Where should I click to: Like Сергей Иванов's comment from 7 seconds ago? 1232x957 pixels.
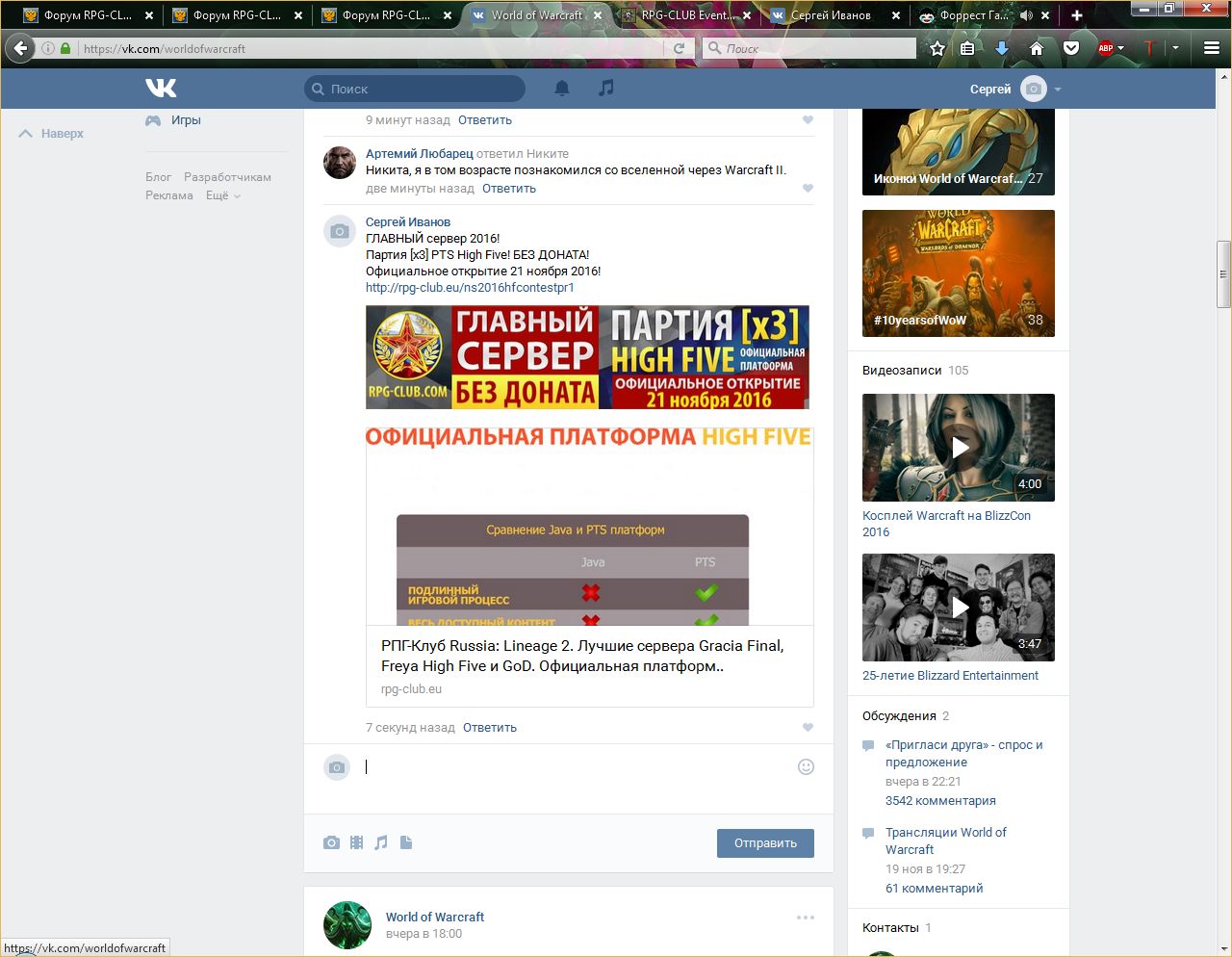(808, 728)
